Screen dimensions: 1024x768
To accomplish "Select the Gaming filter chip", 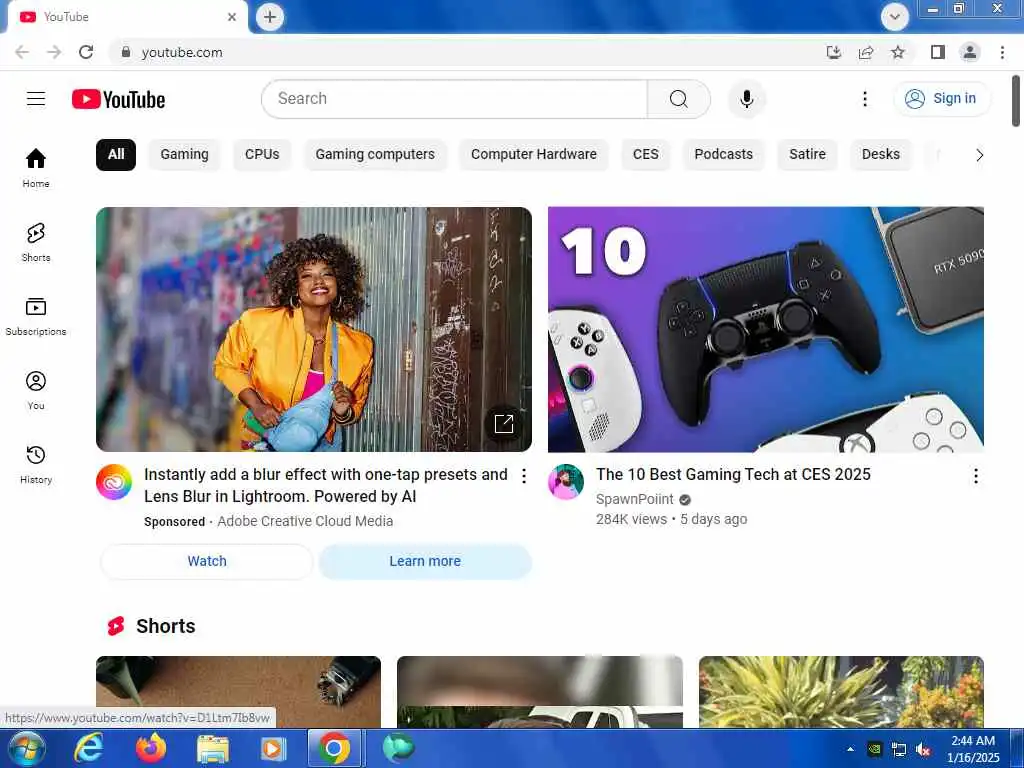I will click(184, 155).
